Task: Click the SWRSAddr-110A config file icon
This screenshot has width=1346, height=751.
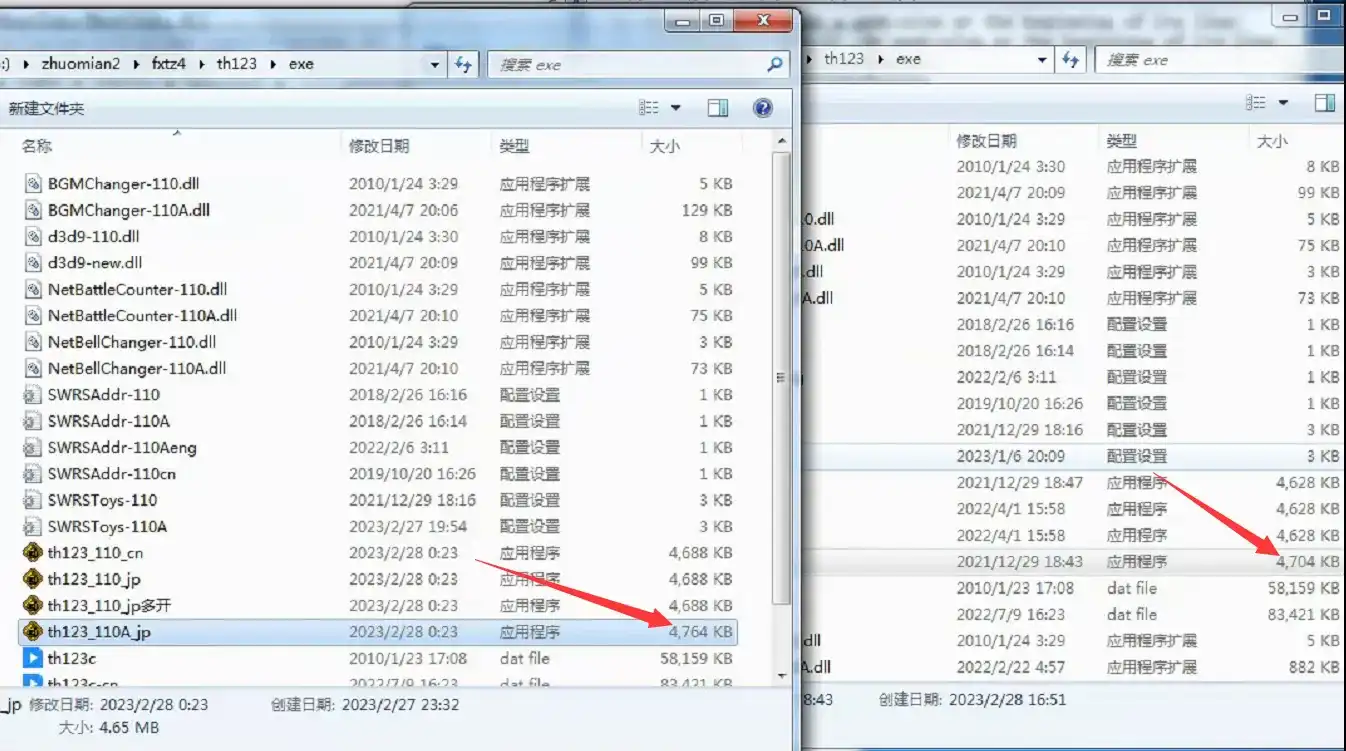Action: click(x=33, y=421)
